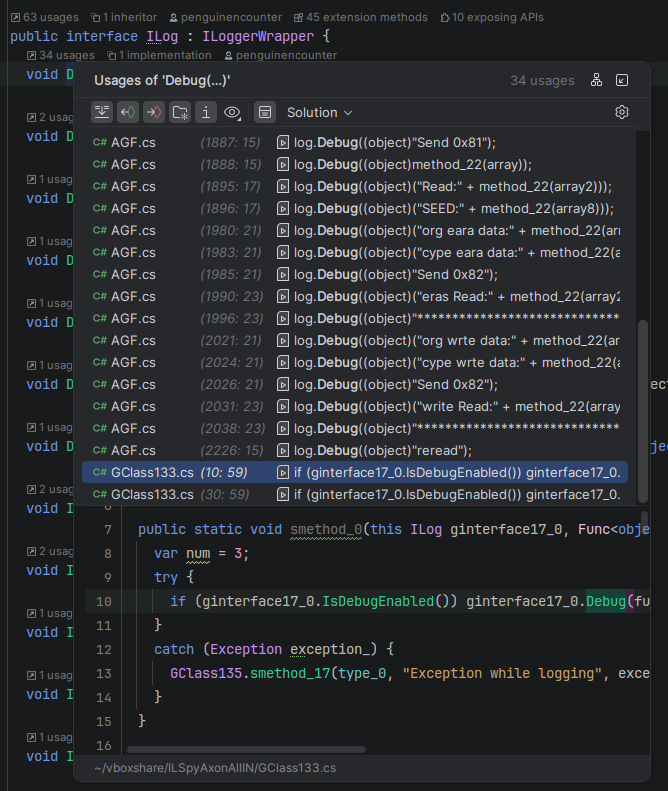Click the '63 usages' code lens link
668x791 pixels.
pos(44,17)
